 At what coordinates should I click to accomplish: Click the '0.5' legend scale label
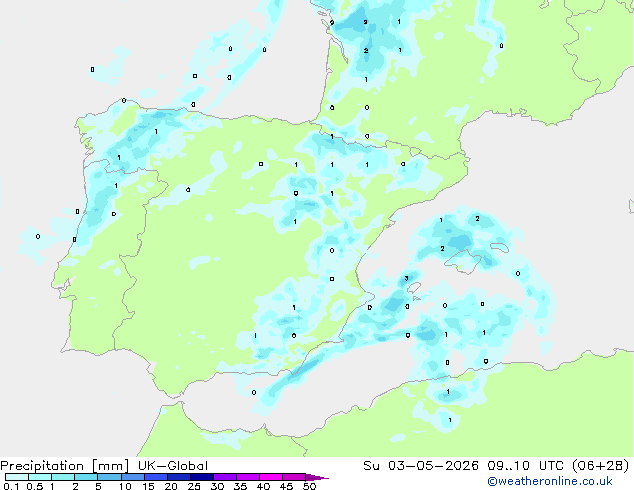pos(34,486)
